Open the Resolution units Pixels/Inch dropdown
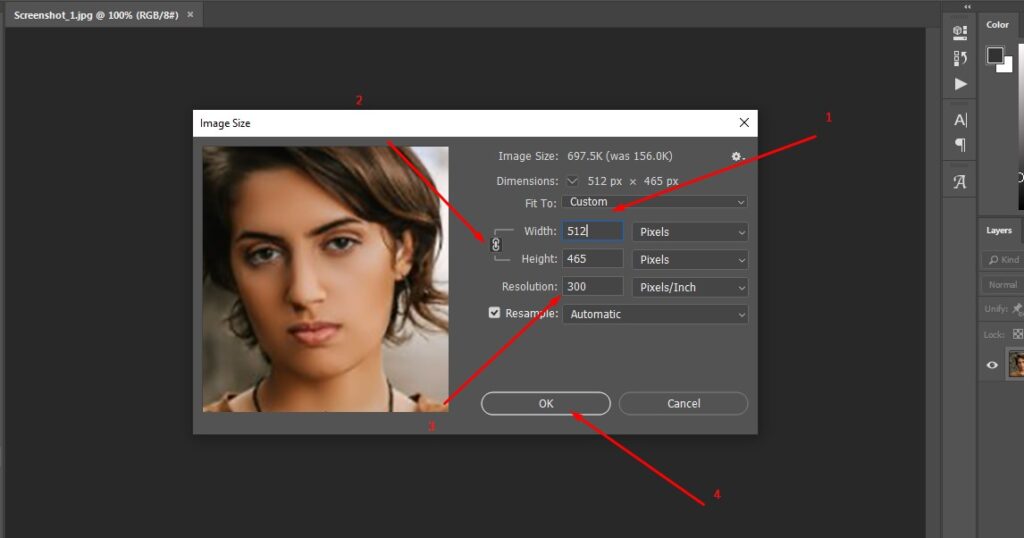 (x=690, y=287)
